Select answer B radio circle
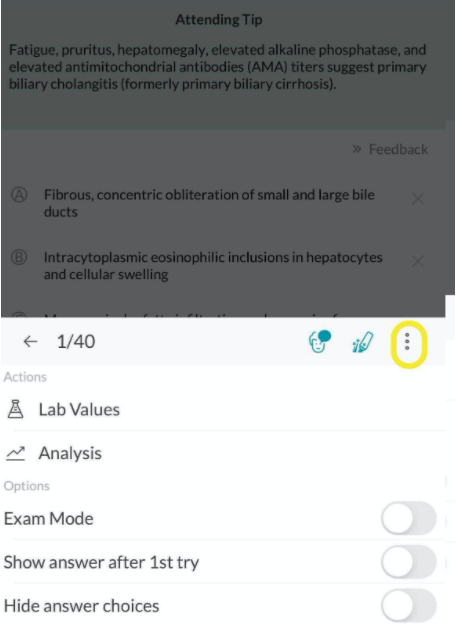 point(19,257)
